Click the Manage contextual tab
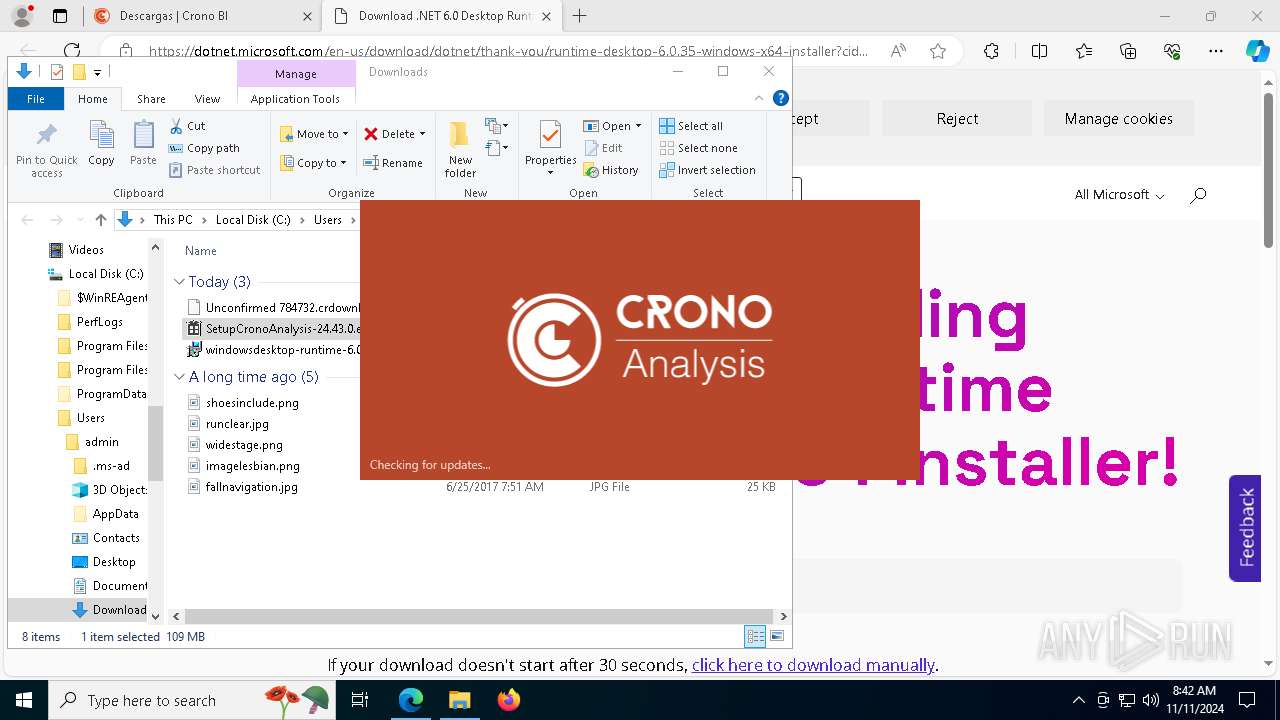The height and width of the screenshot is (720, 1280). [296, 74]
